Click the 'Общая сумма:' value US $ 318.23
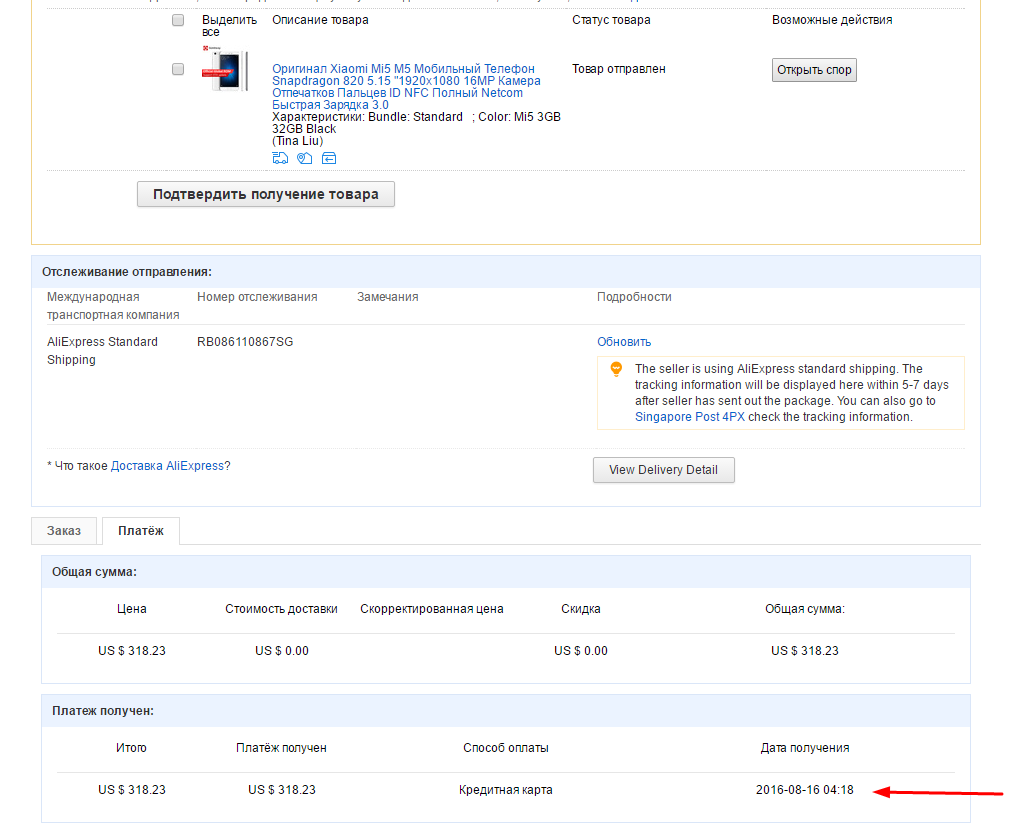 pos(805,651)
